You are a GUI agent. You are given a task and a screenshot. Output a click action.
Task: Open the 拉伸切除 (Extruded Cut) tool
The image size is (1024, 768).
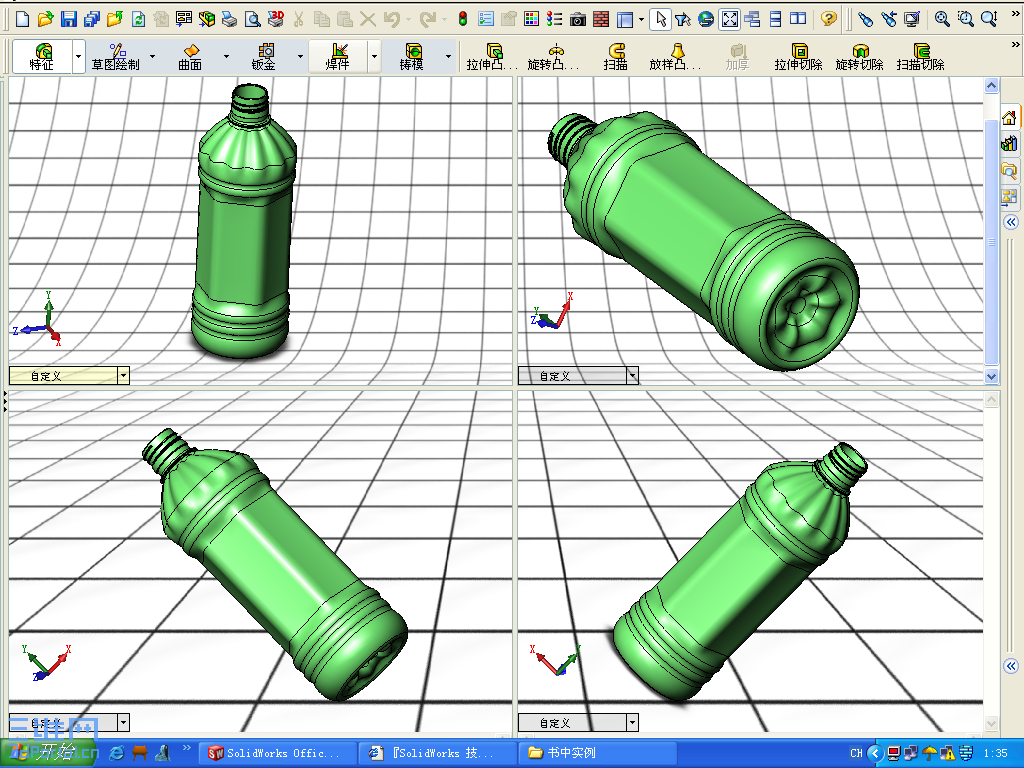(x=799, y=57)
